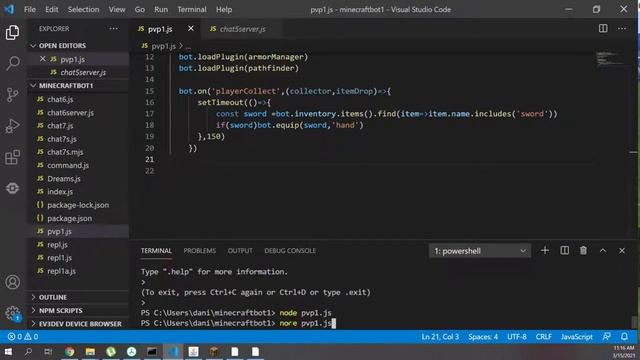Go to line via Ln 21, Col 3

[x=440, y=337]
